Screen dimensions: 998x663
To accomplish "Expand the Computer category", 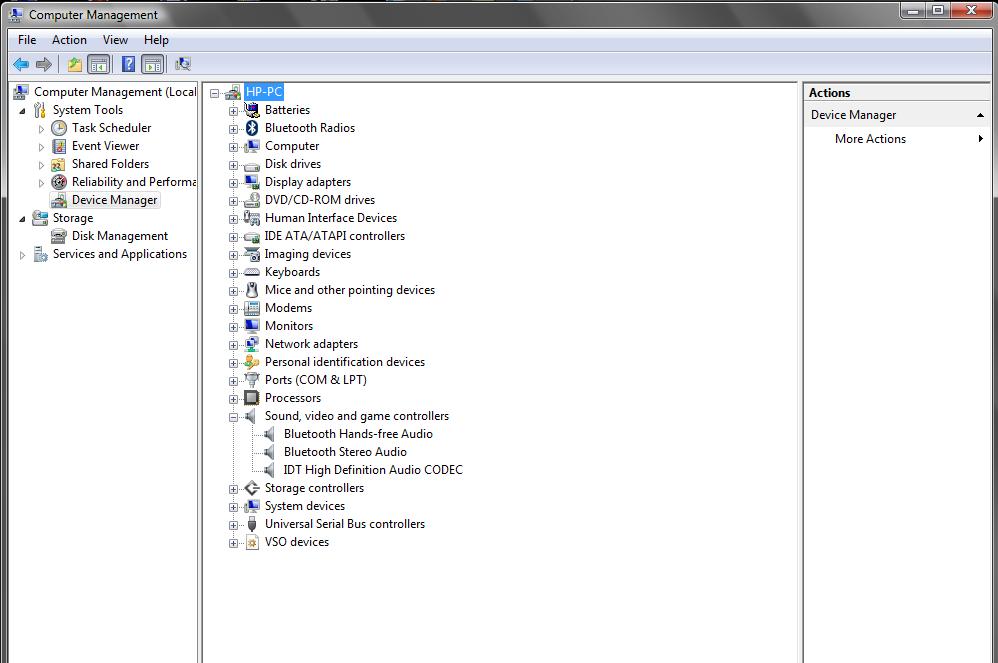I will coord(234,147).
